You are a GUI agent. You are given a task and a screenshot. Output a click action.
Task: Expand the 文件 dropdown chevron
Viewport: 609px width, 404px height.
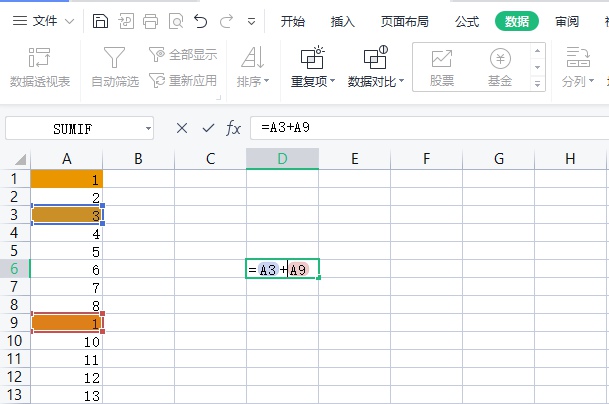[x=69, y=21]
